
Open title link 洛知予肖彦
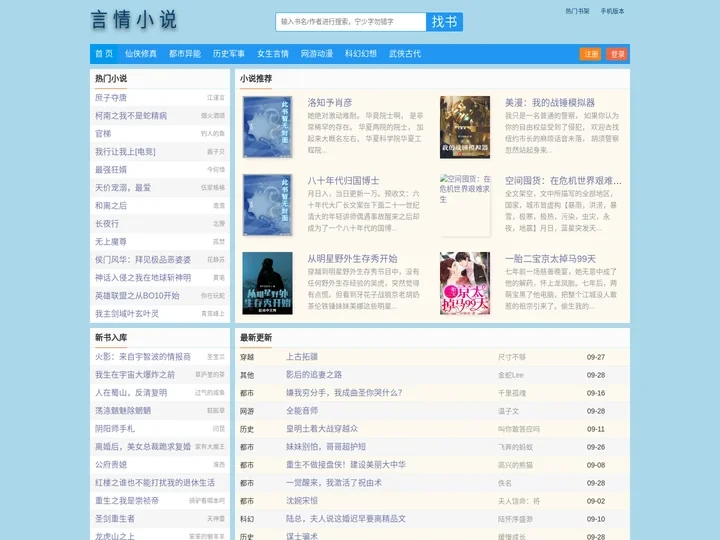(x=330, y=102)
